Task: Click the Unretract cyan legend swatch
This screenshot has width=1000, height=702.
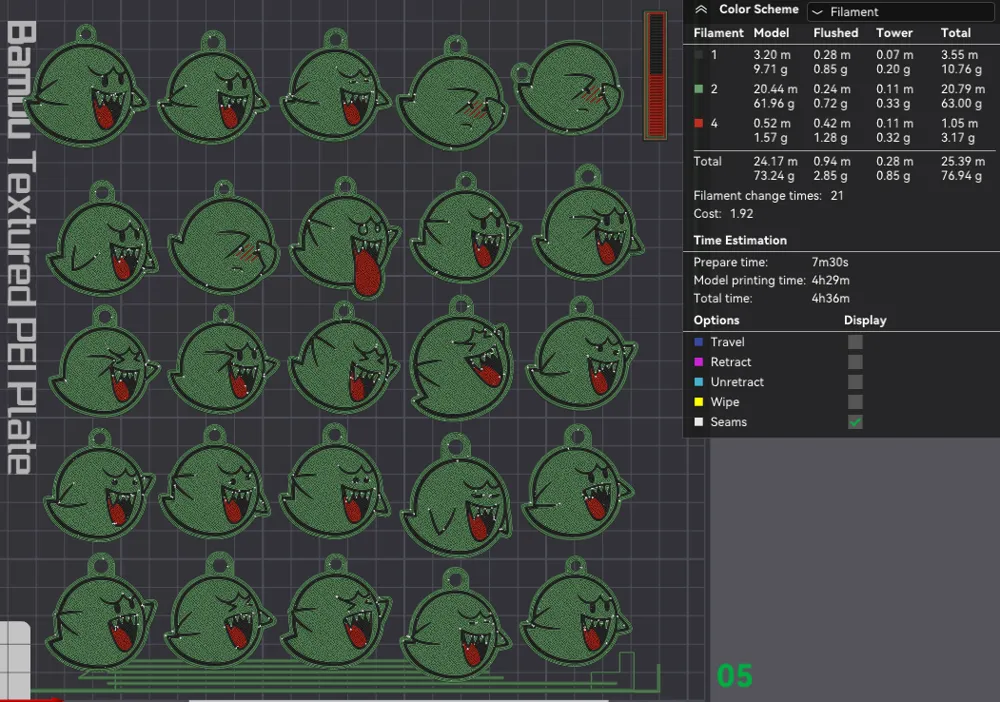Action: click(x=699, y=382)
